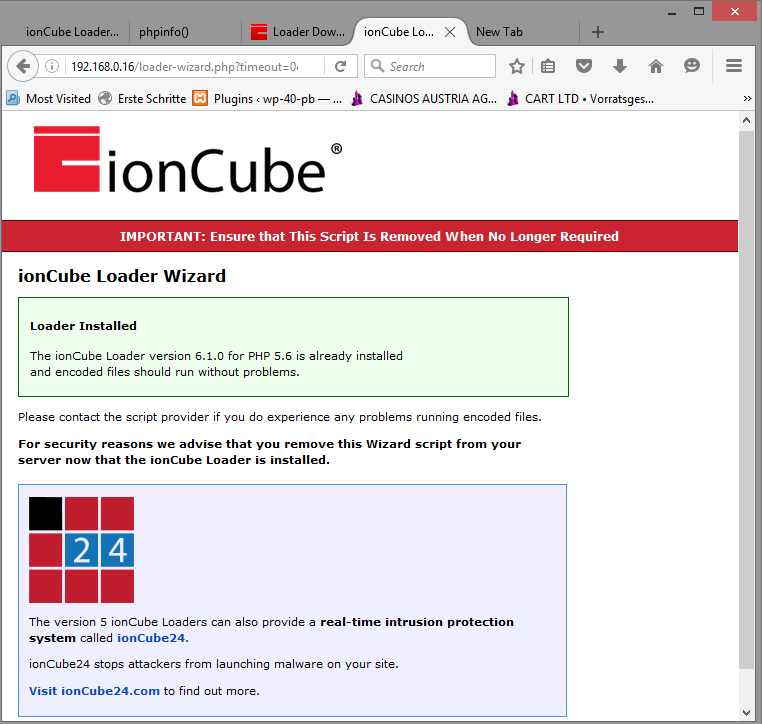This screenshot has height=724, width=762.
Task: Click the Pocket save icon
Action: coord(584,66)
